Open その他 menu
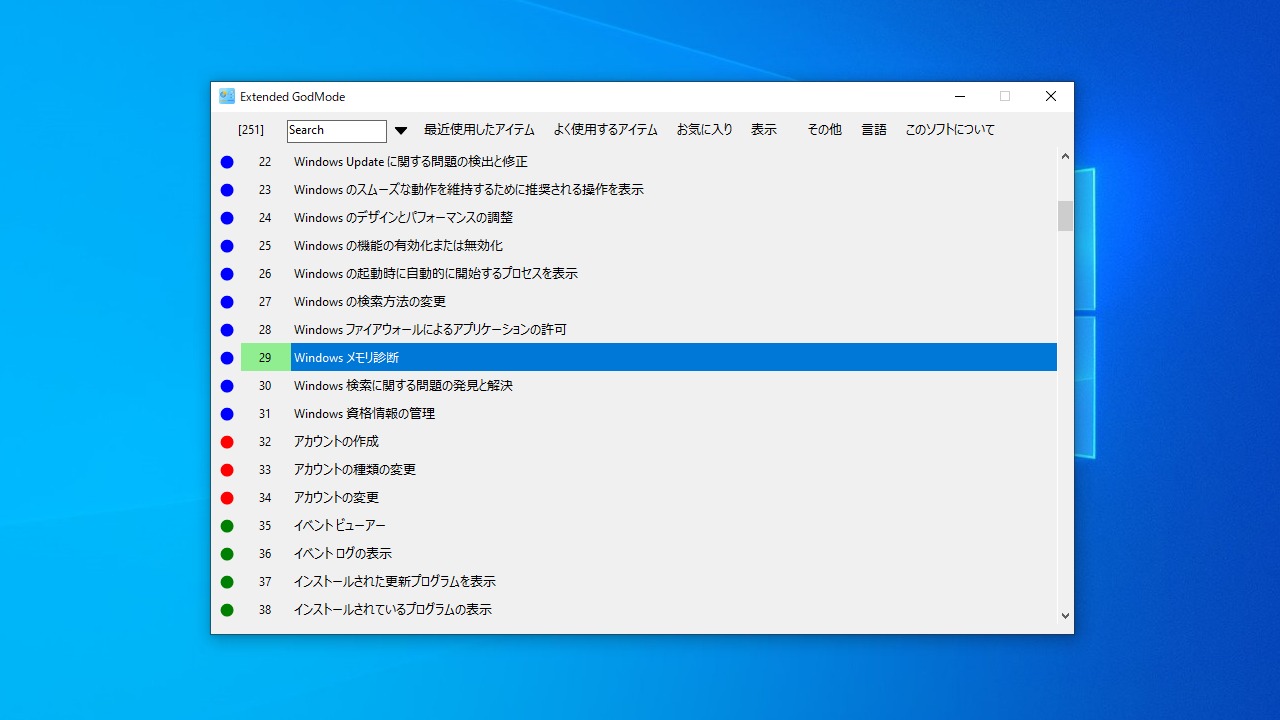Viewport: 1280px width, 720px height. click(x=824, y=130)
